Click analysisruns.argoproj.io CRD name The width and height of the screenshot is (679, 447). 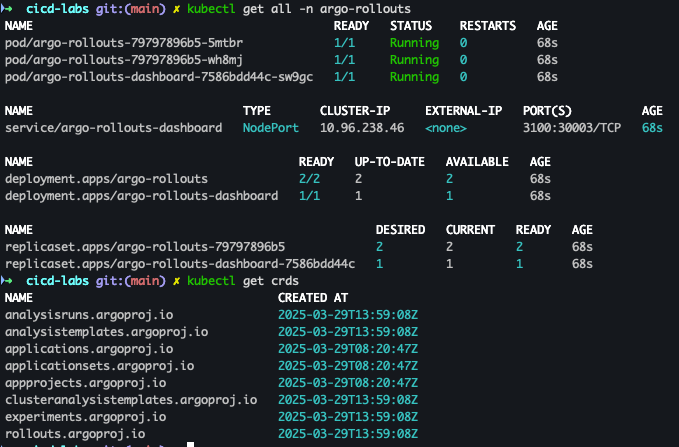point(89,315)
